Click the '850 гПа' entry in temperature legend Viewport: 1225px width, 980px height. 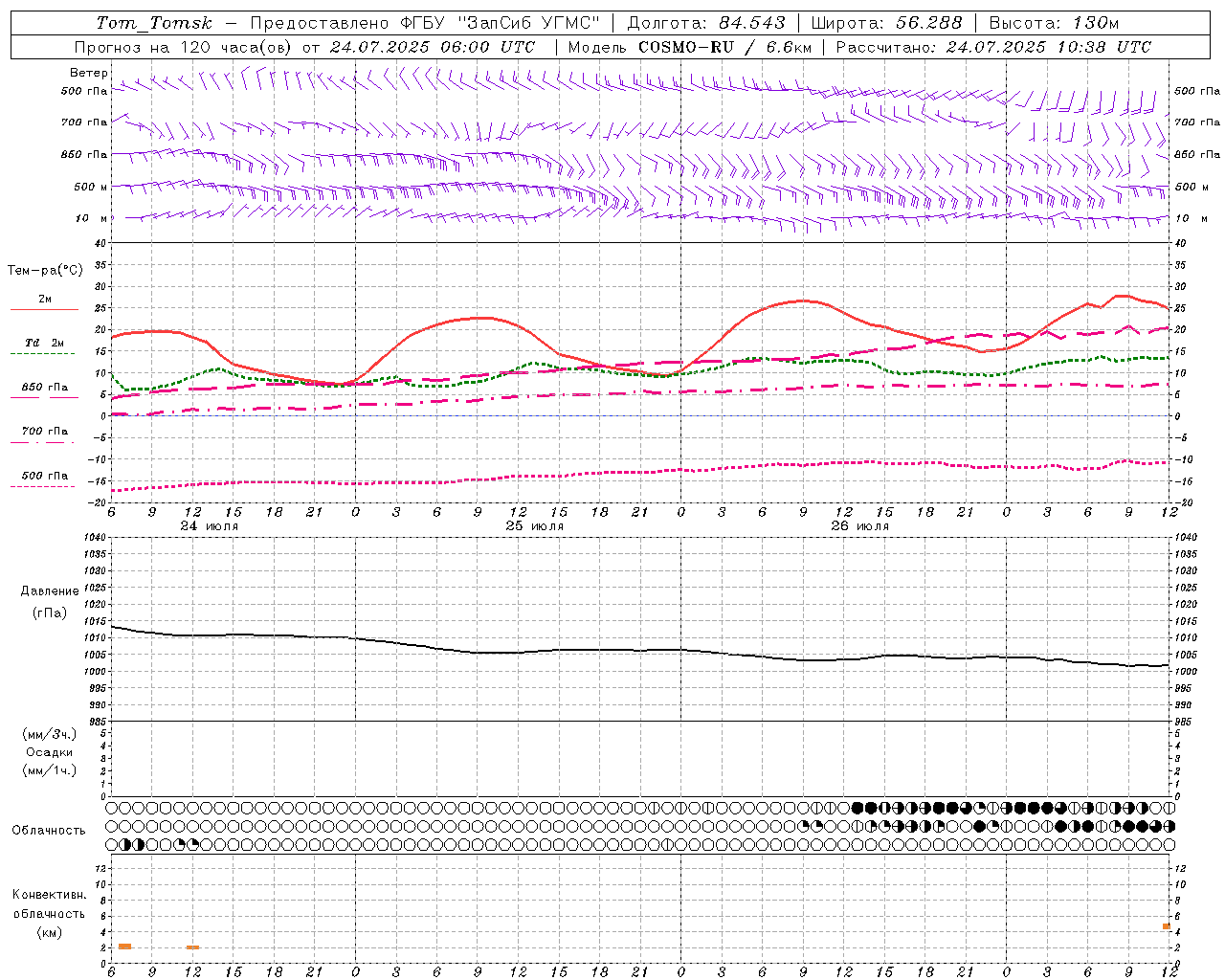pyautogui.click(x=45, y=388)
